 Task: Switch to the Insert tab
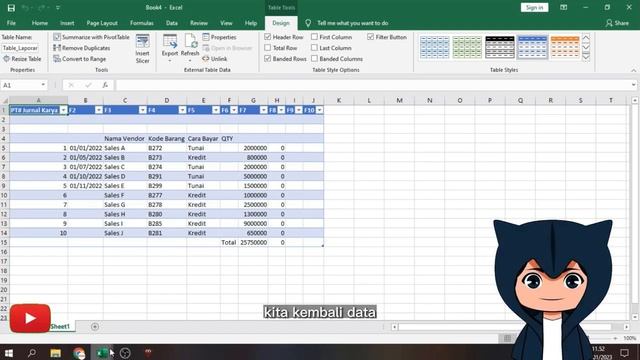tap(67, 23)
